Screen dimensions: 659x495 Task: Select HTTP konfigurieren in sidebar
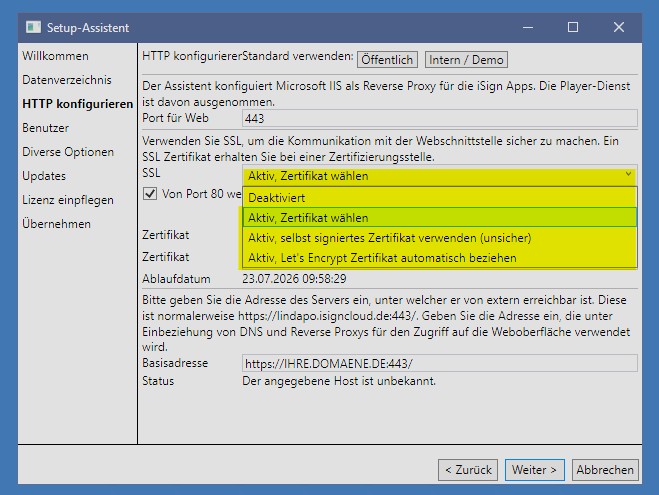pos(78,104)
